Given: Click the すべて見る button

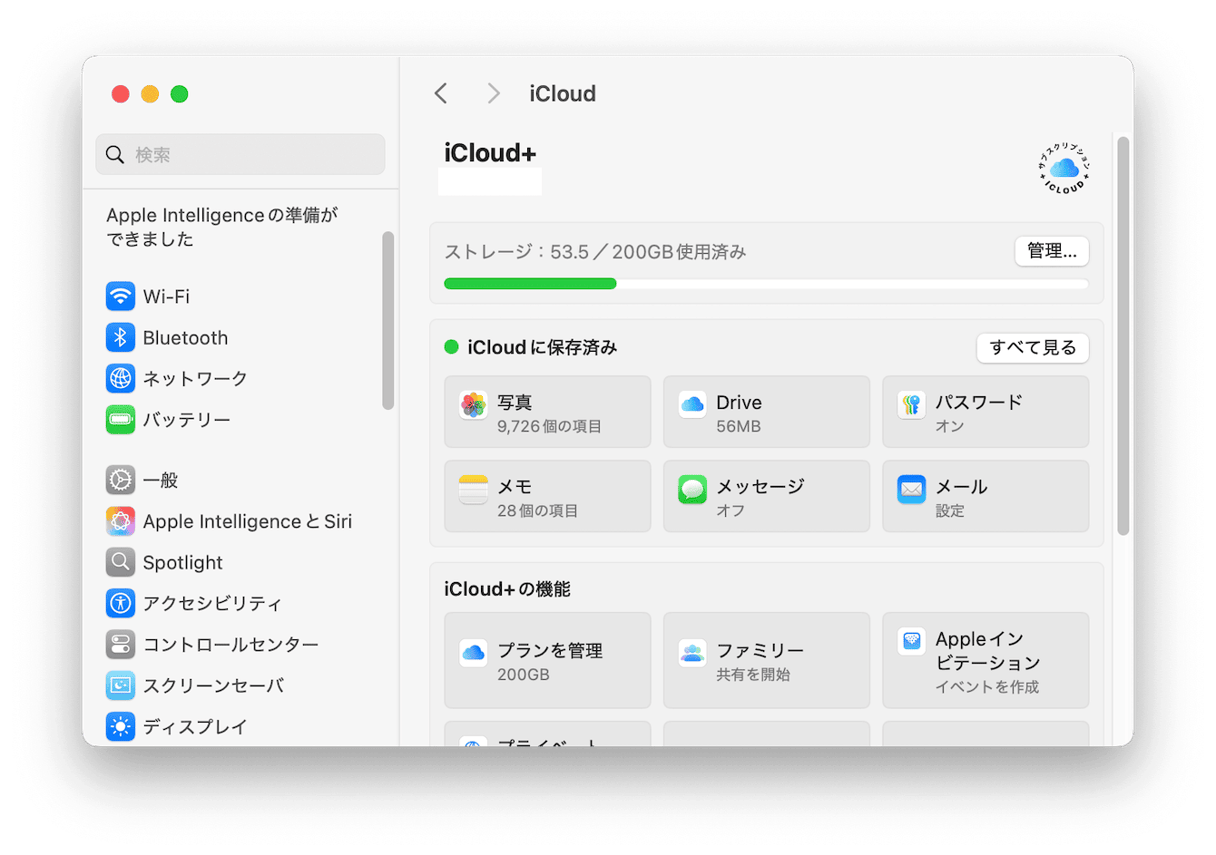Looking at the screenshot, I should coord(1032,347).
